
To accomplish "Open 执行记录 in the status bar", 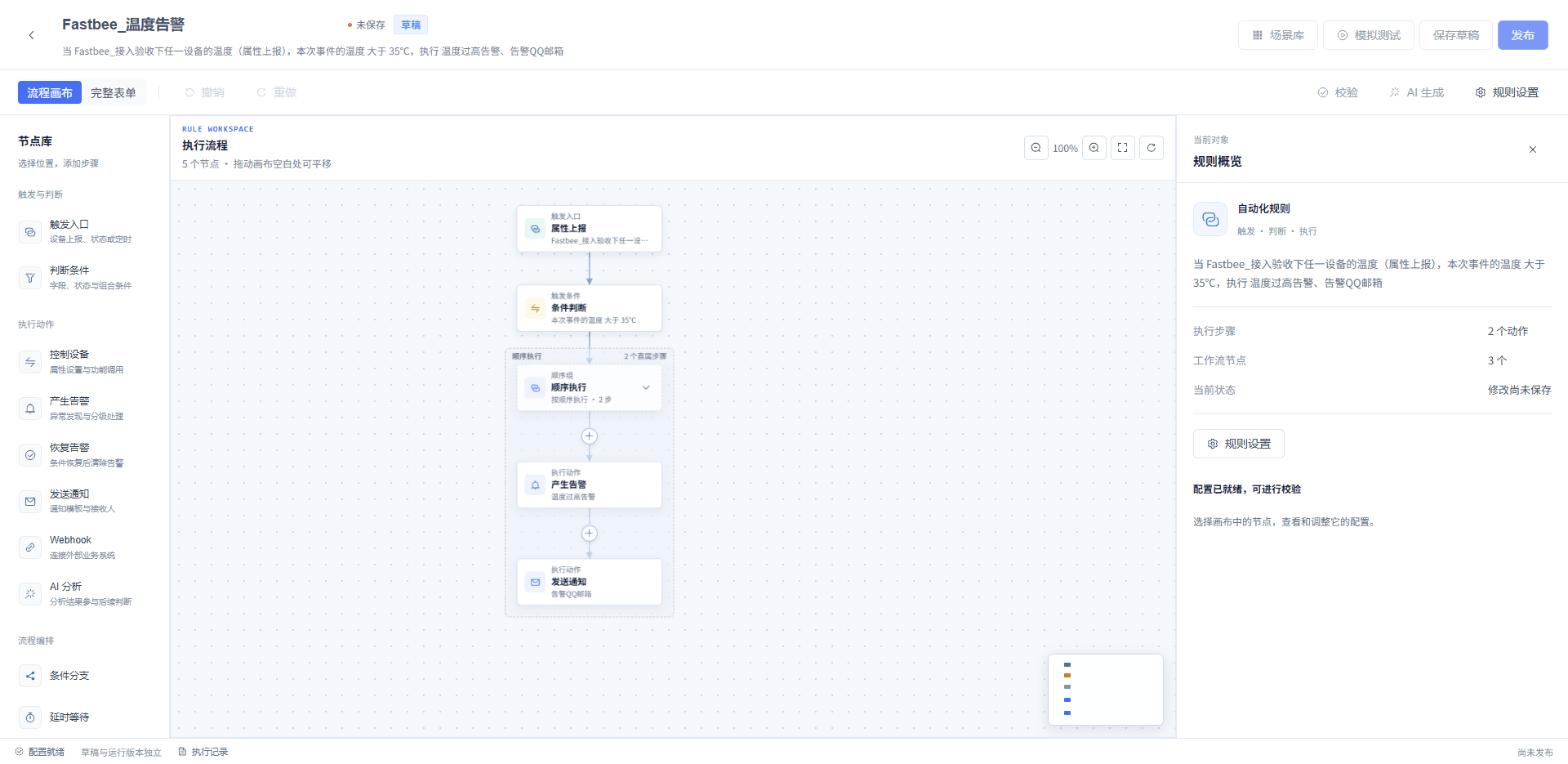I will tap(203, 752).
